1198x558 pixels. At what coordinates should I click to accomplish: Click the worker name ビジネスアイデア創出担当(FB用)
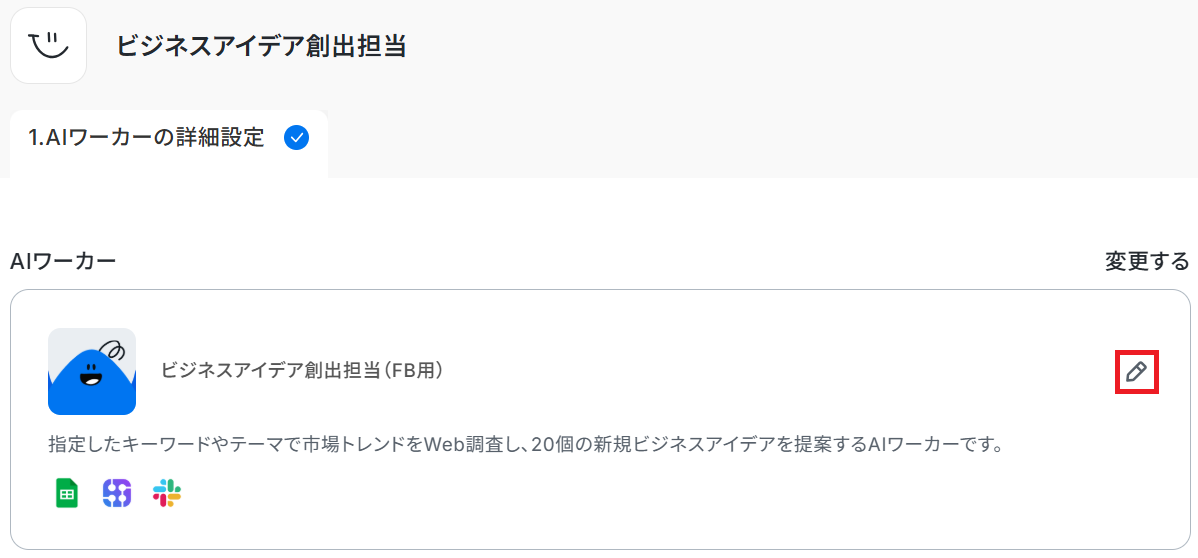pos(303,371)
